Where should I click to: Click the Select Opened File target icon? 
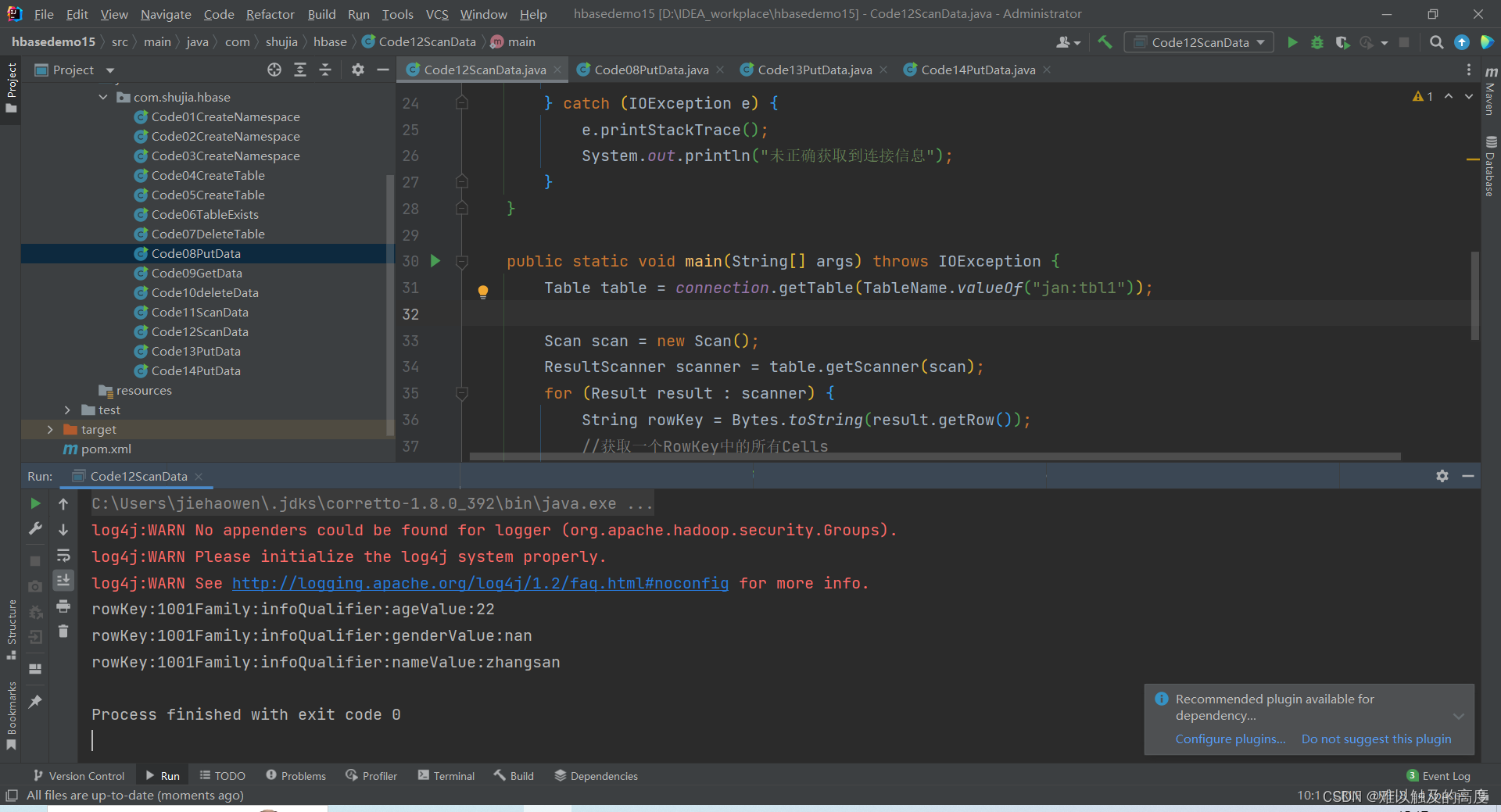click(274, 70)
